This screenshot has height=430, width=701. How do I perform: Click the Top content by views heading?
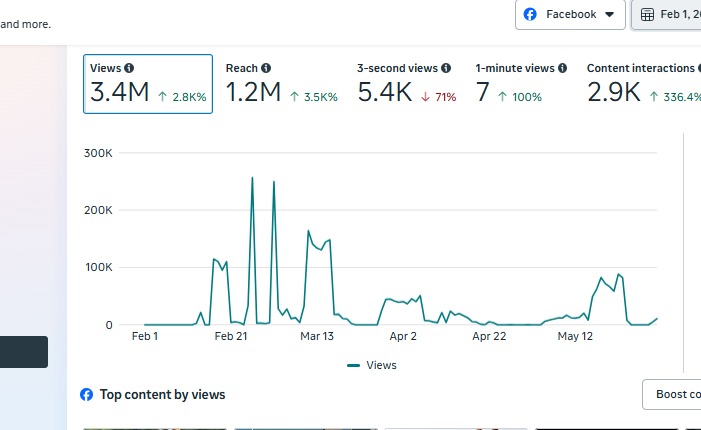[162, 395]
